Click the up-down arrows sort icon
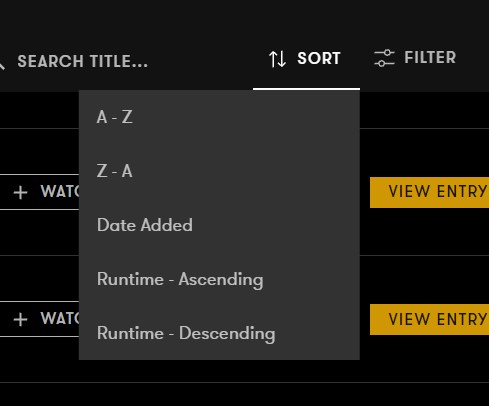The height and width of the screenshot is (406, 489). point(277,59)
